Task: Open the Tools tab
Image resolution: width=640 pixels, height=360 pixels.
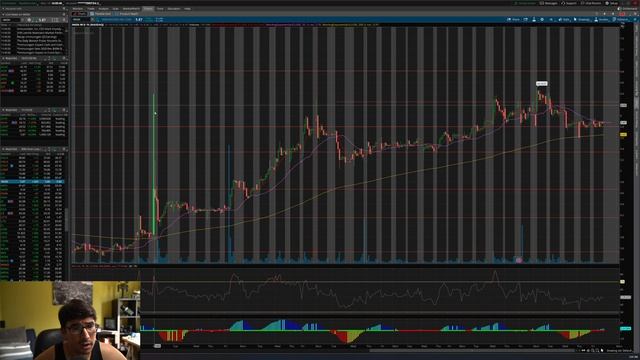Action: point(160,9)
